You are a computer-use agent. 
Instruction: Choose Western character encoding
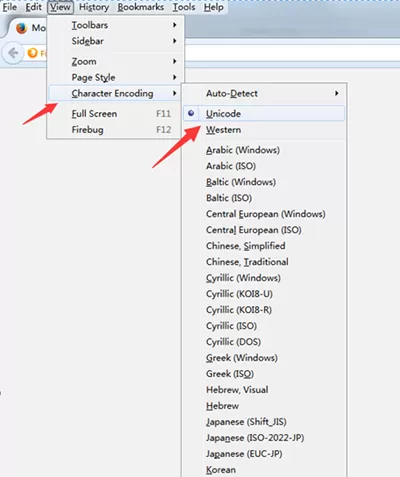click(x=264, y=130)
